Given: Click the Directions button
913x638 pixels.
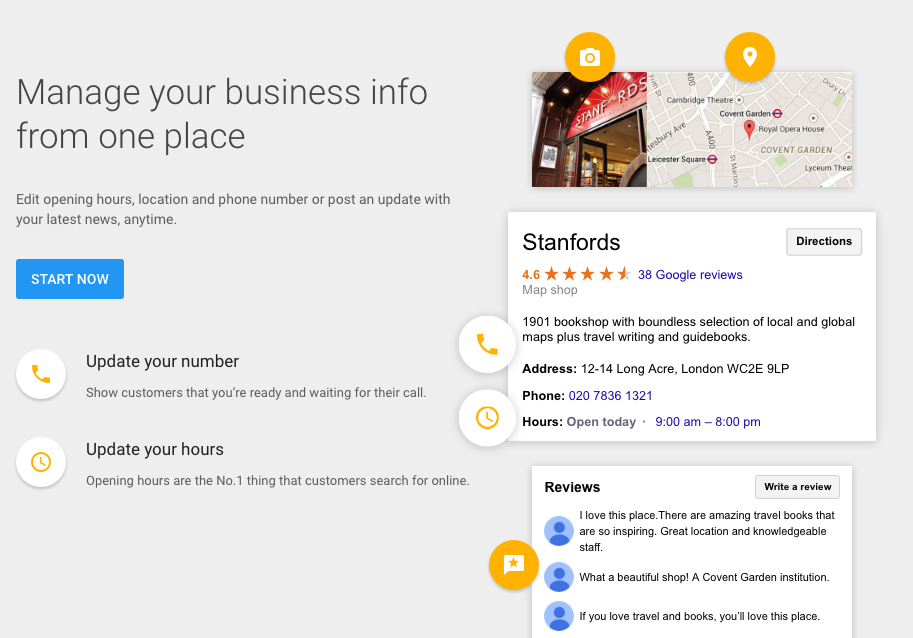Looking at the screenshot, I should [x=823, y=241].
